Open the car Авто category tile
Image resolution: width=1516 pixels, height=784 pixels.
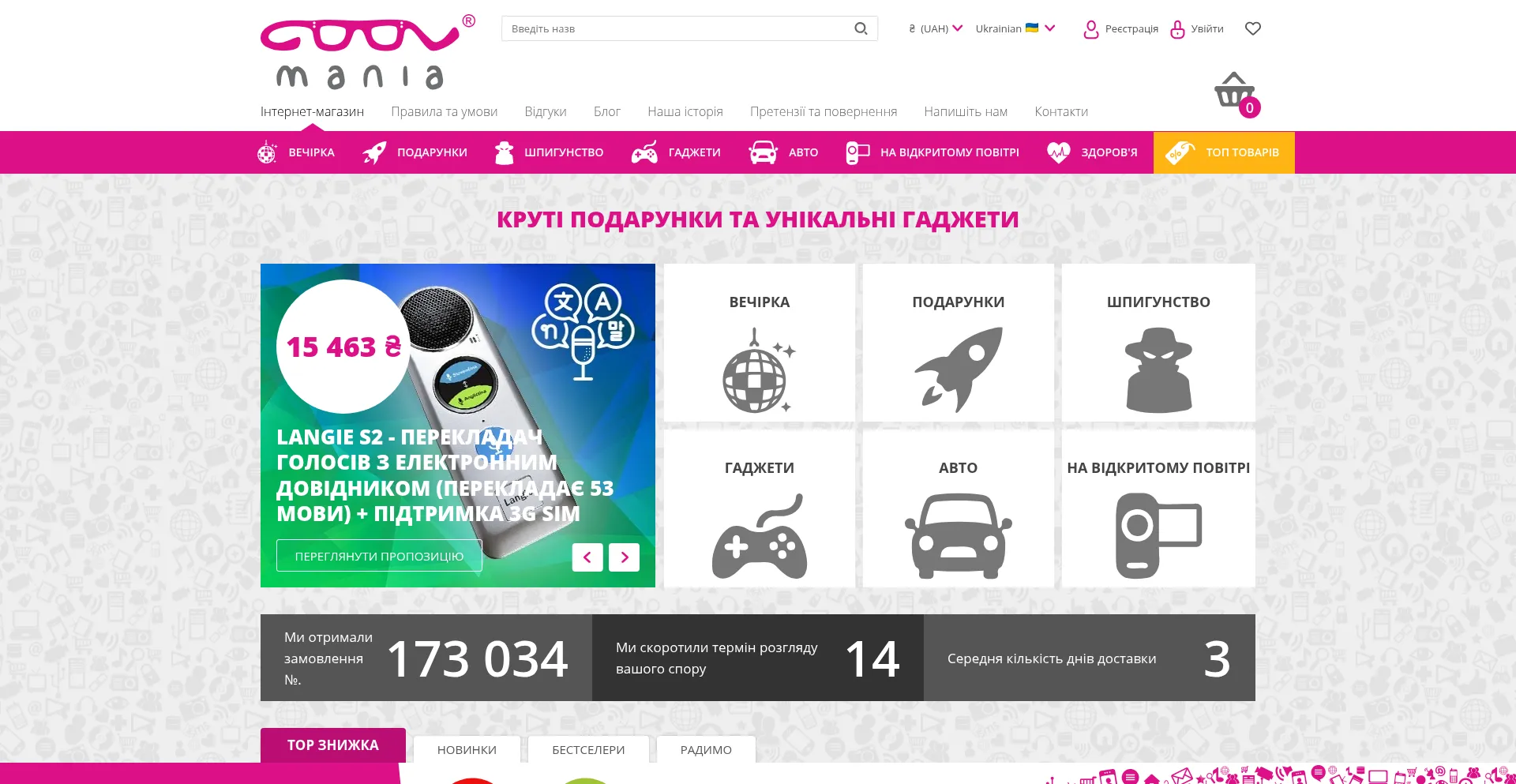[x=958, y=508]
